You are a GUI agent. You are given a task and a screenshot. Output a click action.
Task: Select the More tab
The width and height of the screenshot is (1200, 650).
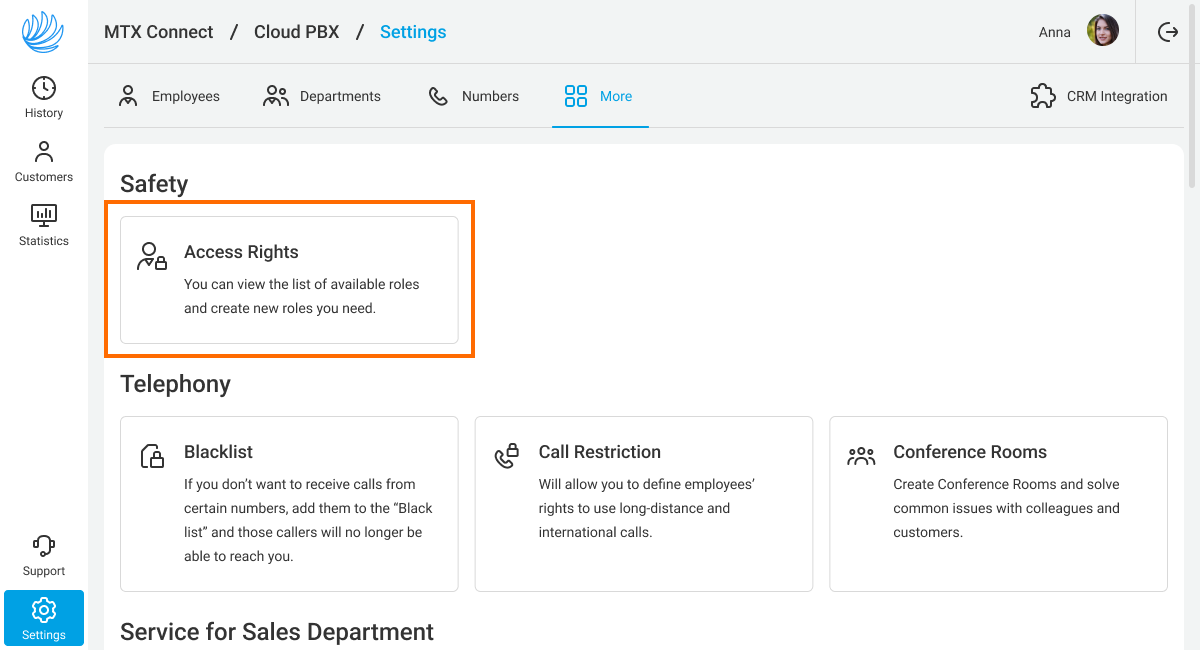click(x=599, y=96)
